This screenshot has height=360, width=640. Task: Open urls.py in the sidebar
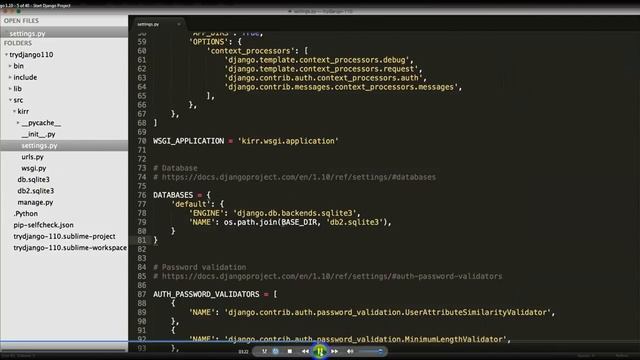pyautogui.click(x=33, y=157)
